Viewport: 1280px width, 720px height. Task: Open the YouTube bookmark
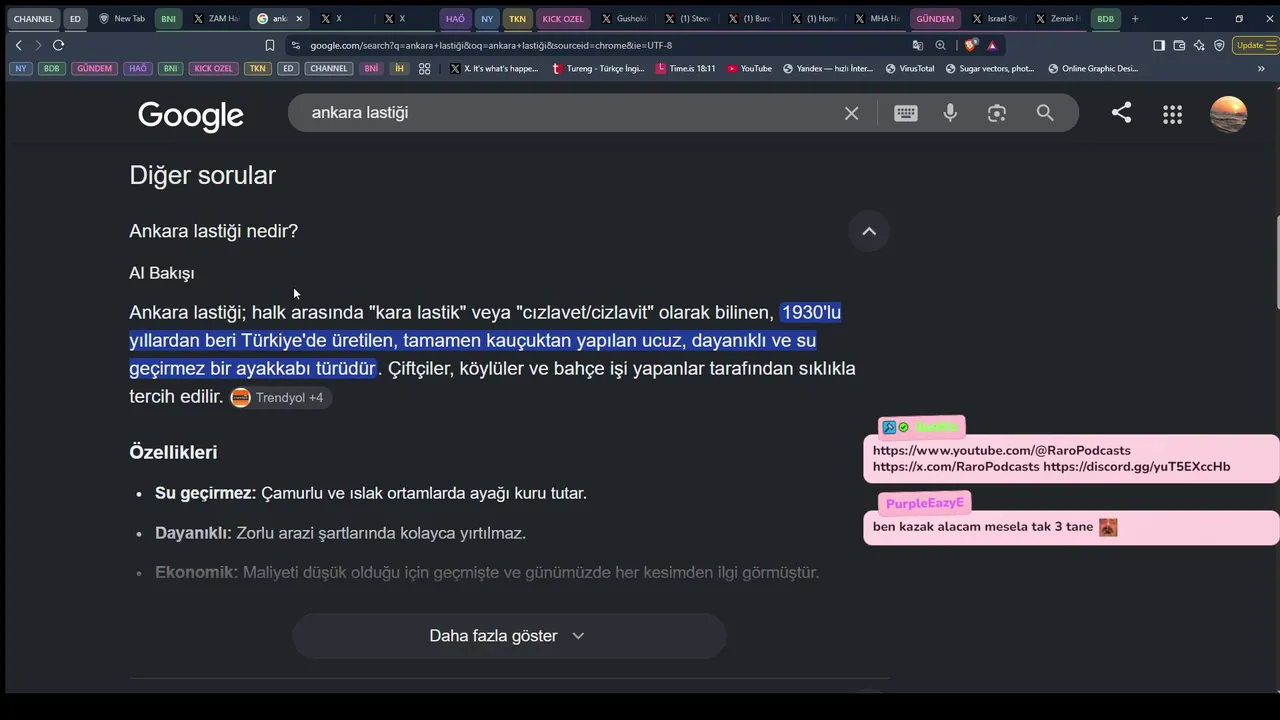(749, 68)
